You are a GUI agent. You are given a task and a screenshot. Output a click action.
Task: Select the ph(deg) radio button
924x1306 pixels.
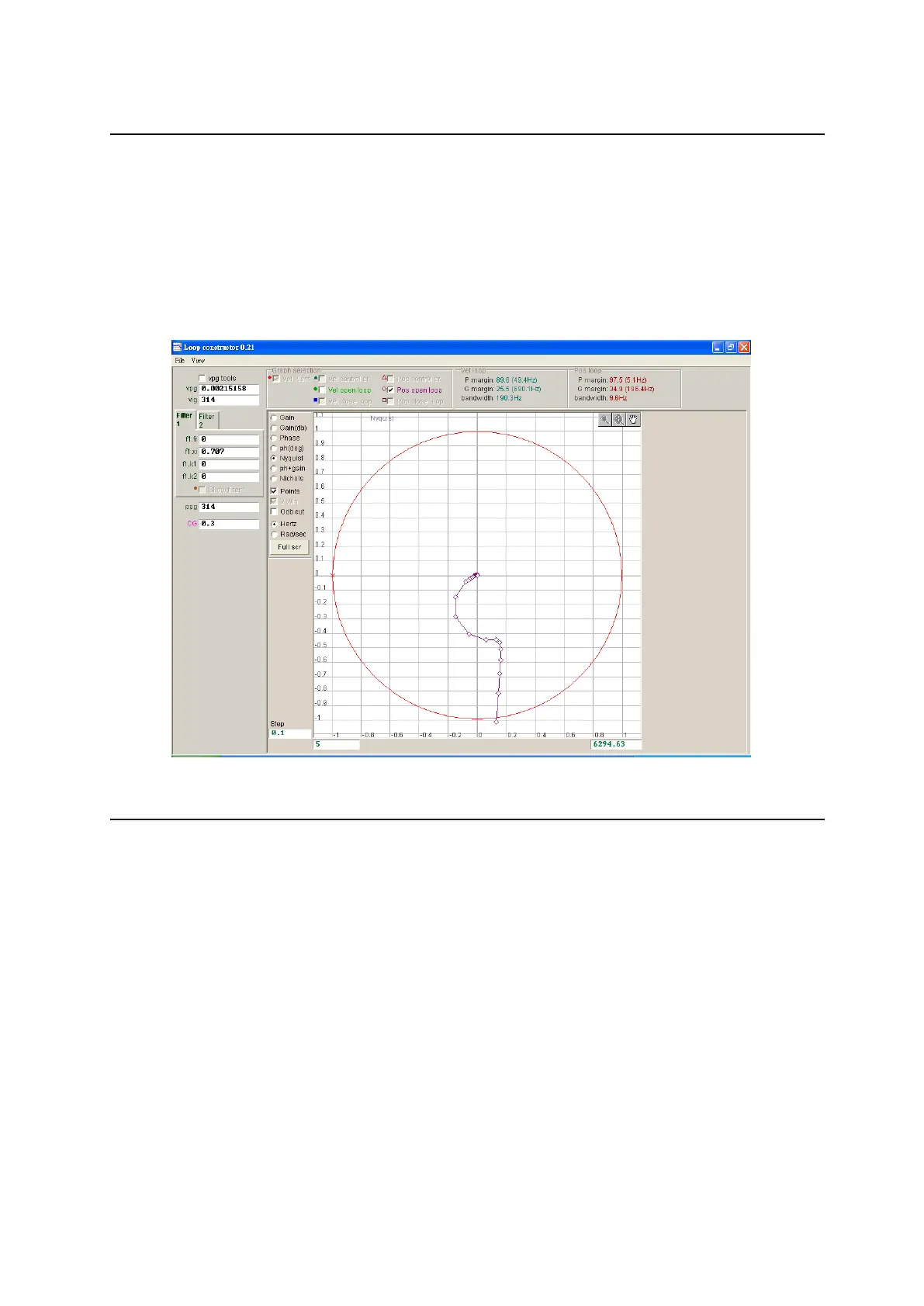[x=274, y=448]
